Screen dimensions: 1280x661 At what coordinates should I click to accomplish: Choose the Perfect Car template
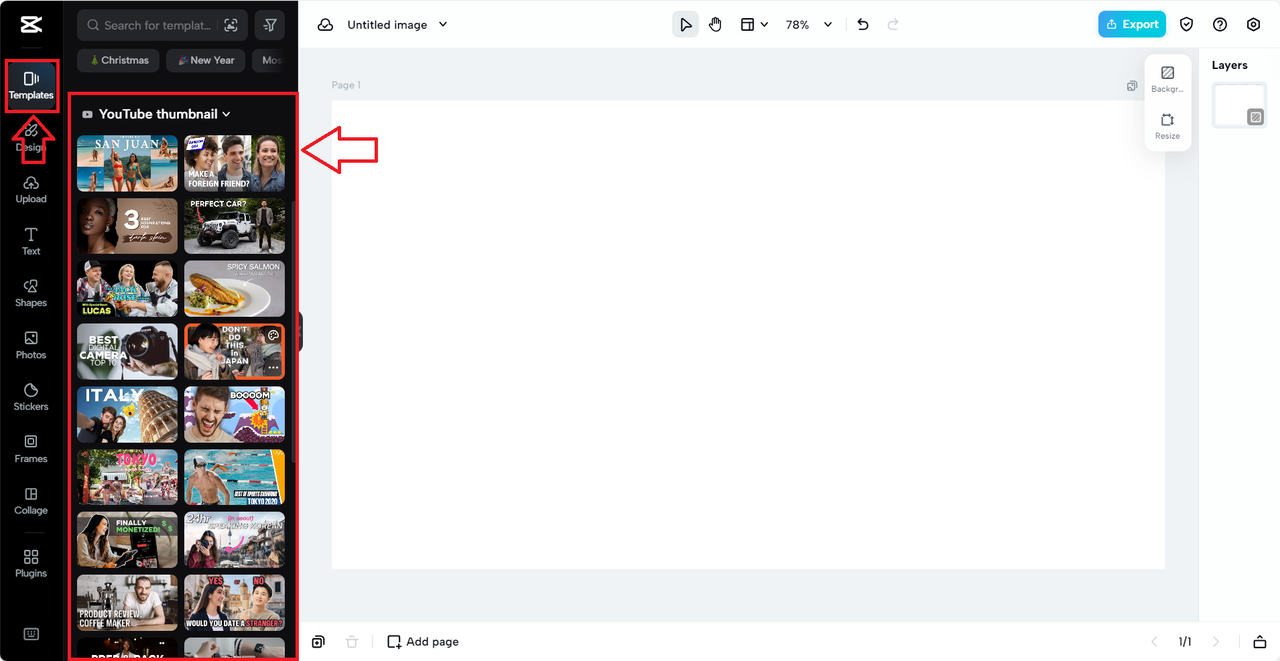234,226
